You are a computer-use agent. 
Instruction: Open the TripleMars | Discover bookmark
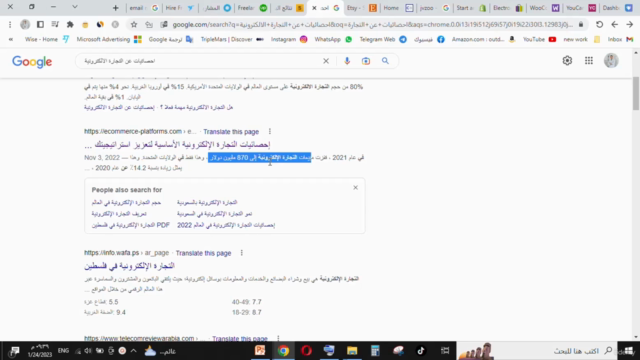click(x=232, y=39)
